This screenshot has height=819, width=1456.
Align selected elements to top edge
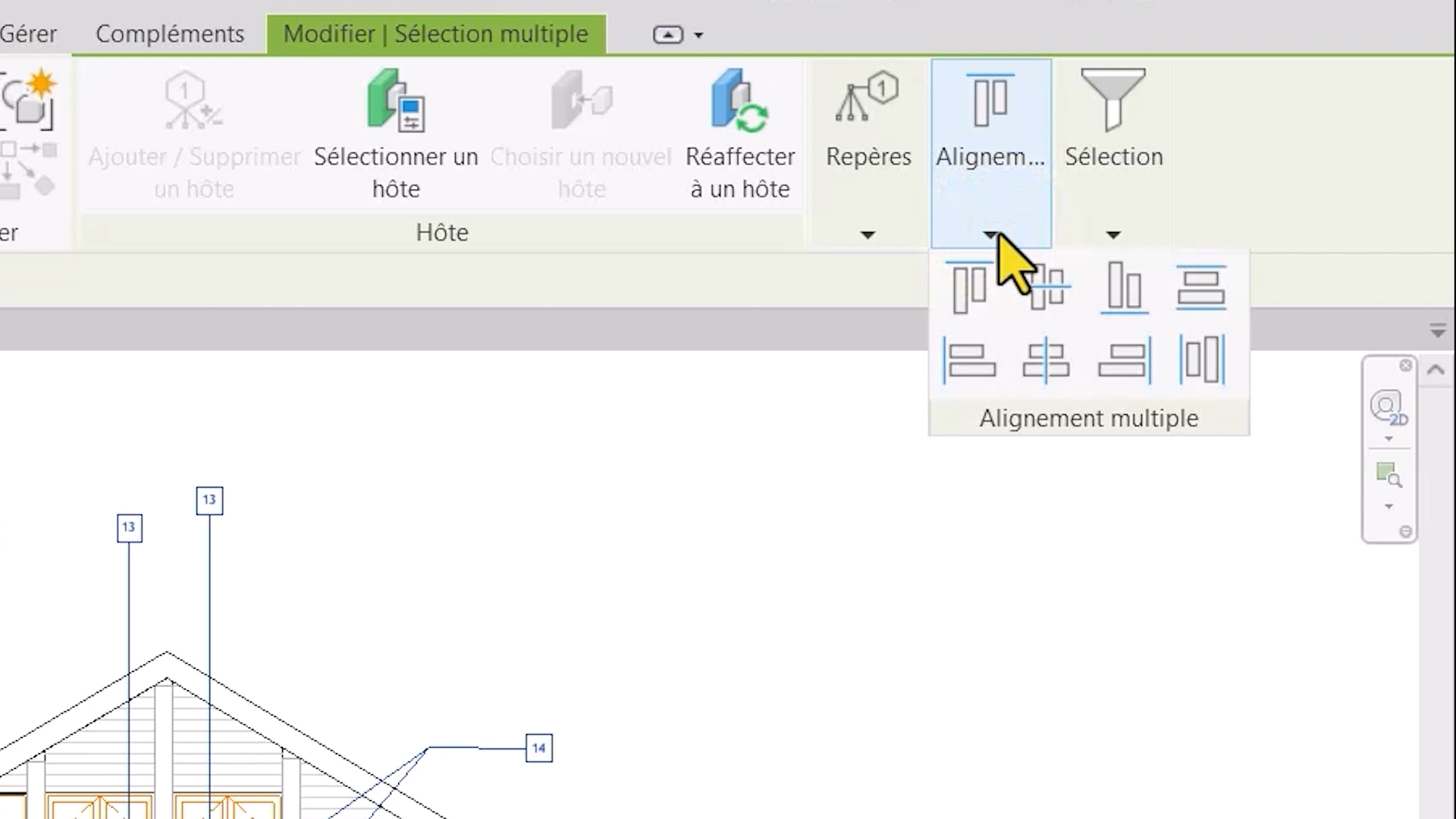969,287
